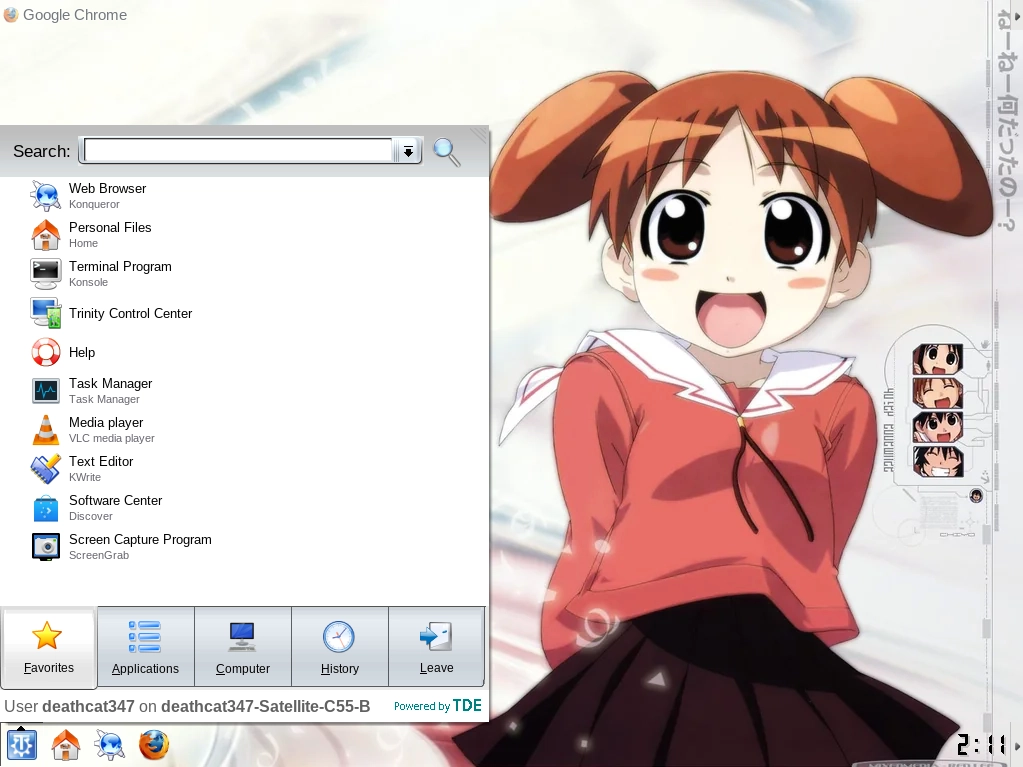This screenshot has width=1023, height=767.
Task: Open Discover Software Center
Action: click(x=245, y=508)
